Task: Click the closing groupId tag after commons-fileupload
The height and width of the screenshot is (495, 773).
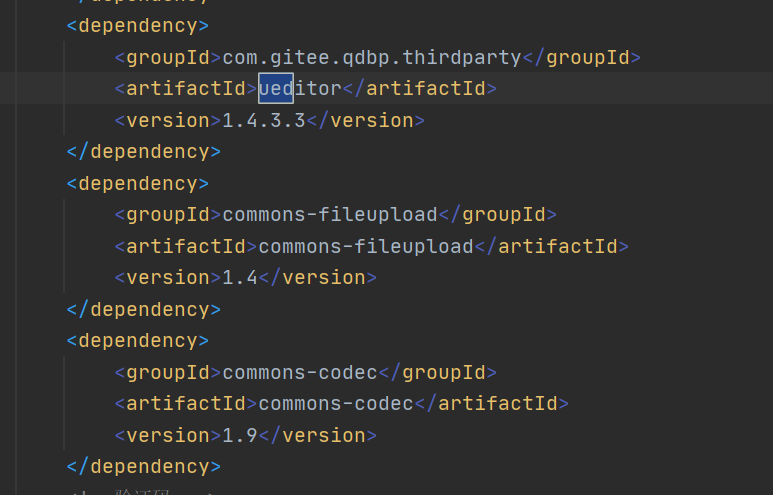Action: point(497,214)
